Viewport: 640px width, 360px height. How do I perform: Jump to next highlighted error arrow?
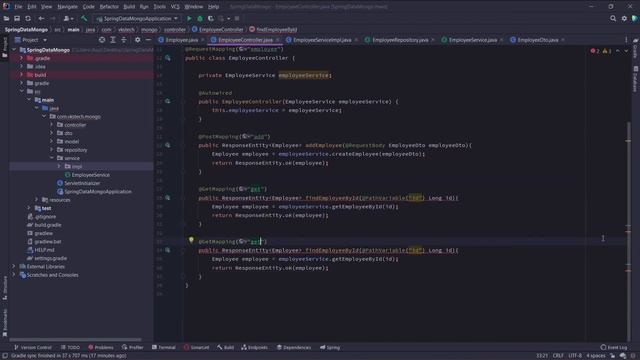[626, 51]
